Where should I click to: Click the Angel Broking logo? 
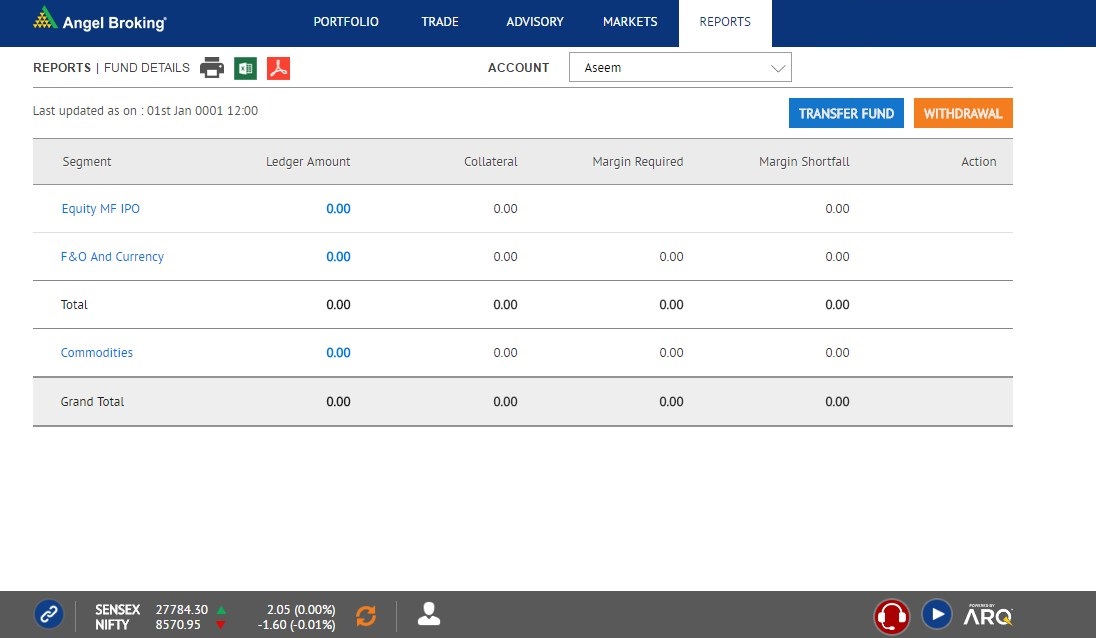coord(100,21)
